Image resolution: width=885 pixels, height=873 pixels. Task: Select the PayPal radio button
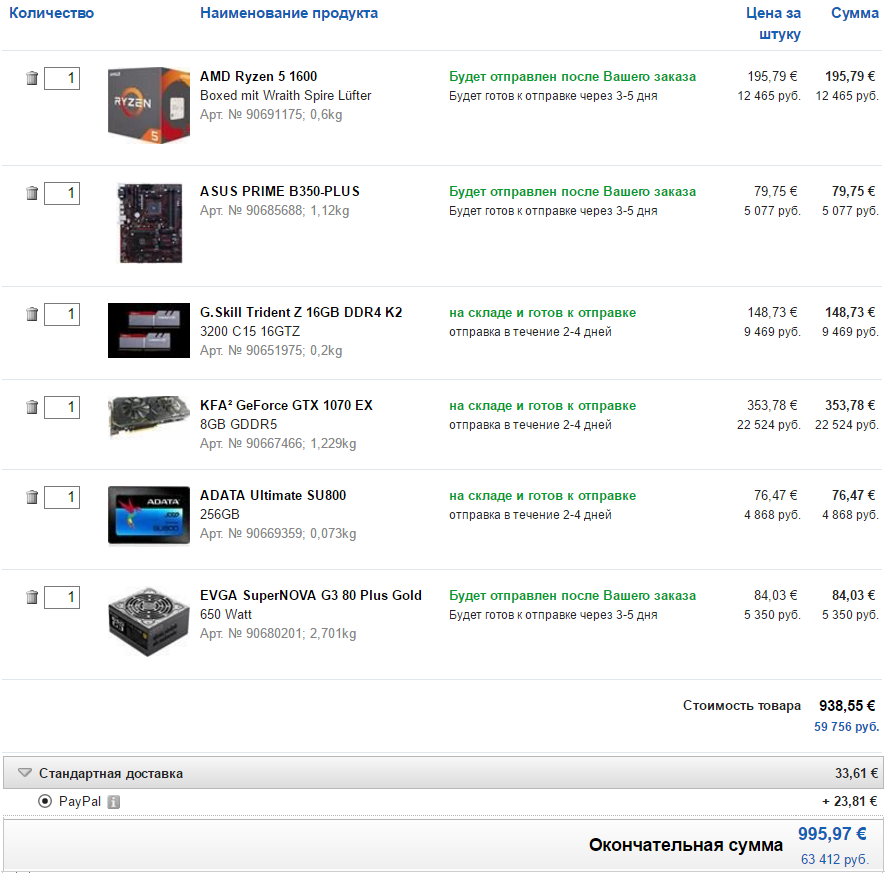(45, 801)
